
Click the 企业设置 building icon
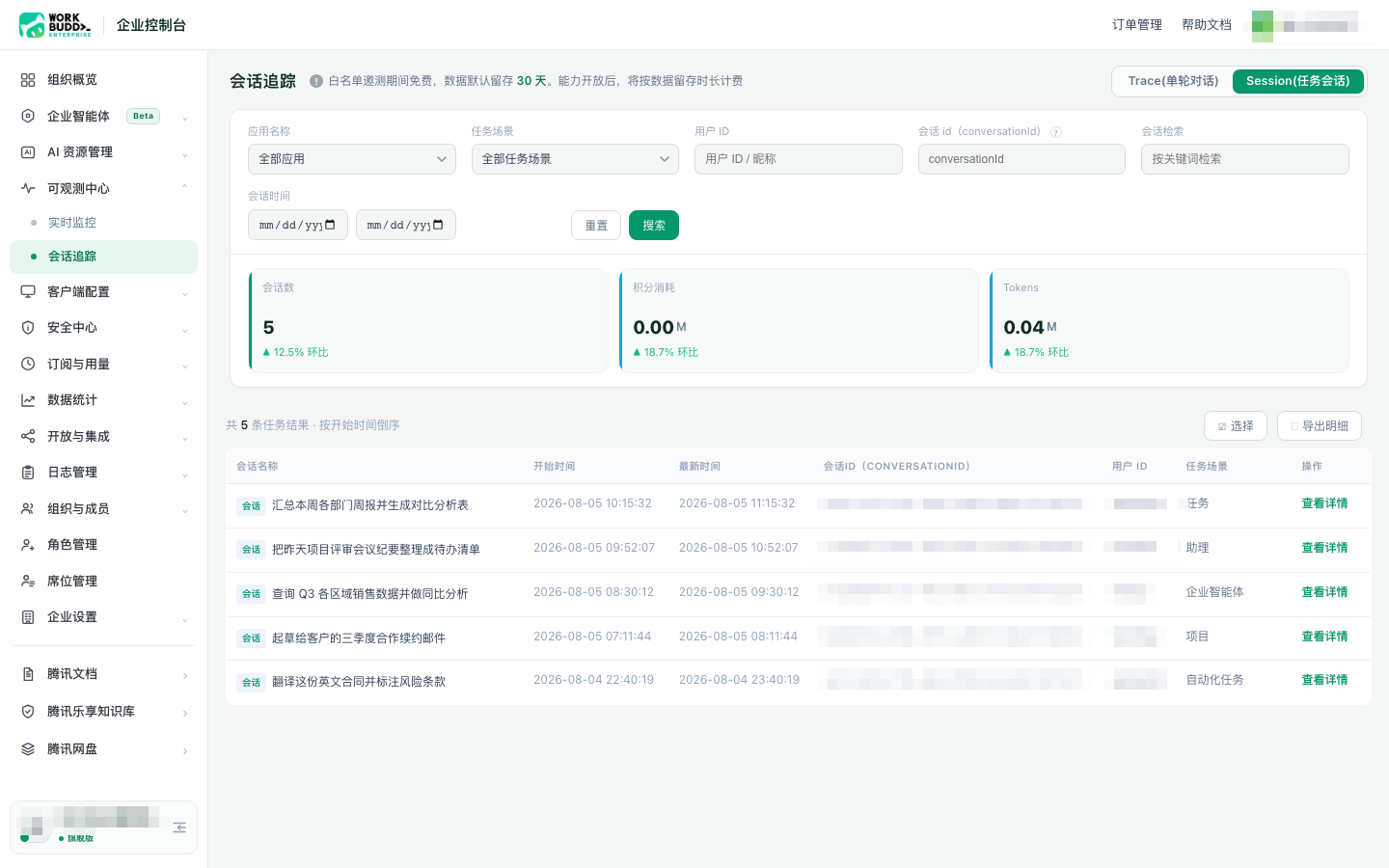[x=28, y=617]
